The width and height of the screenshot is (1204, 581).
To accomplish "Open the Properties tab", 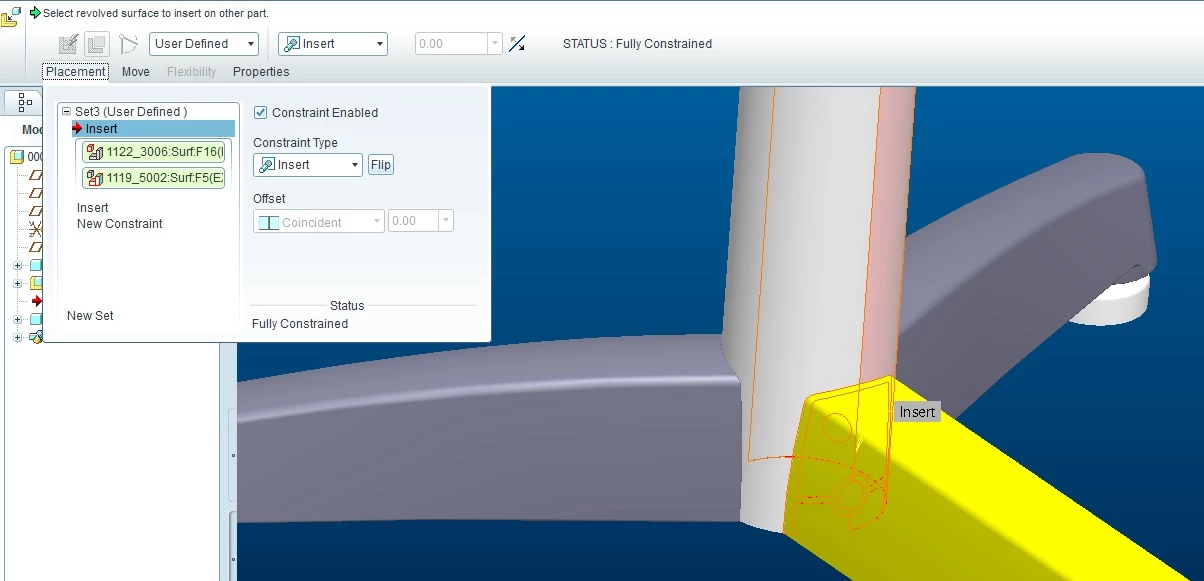I will pyautogui.click(x=261, y=72).
